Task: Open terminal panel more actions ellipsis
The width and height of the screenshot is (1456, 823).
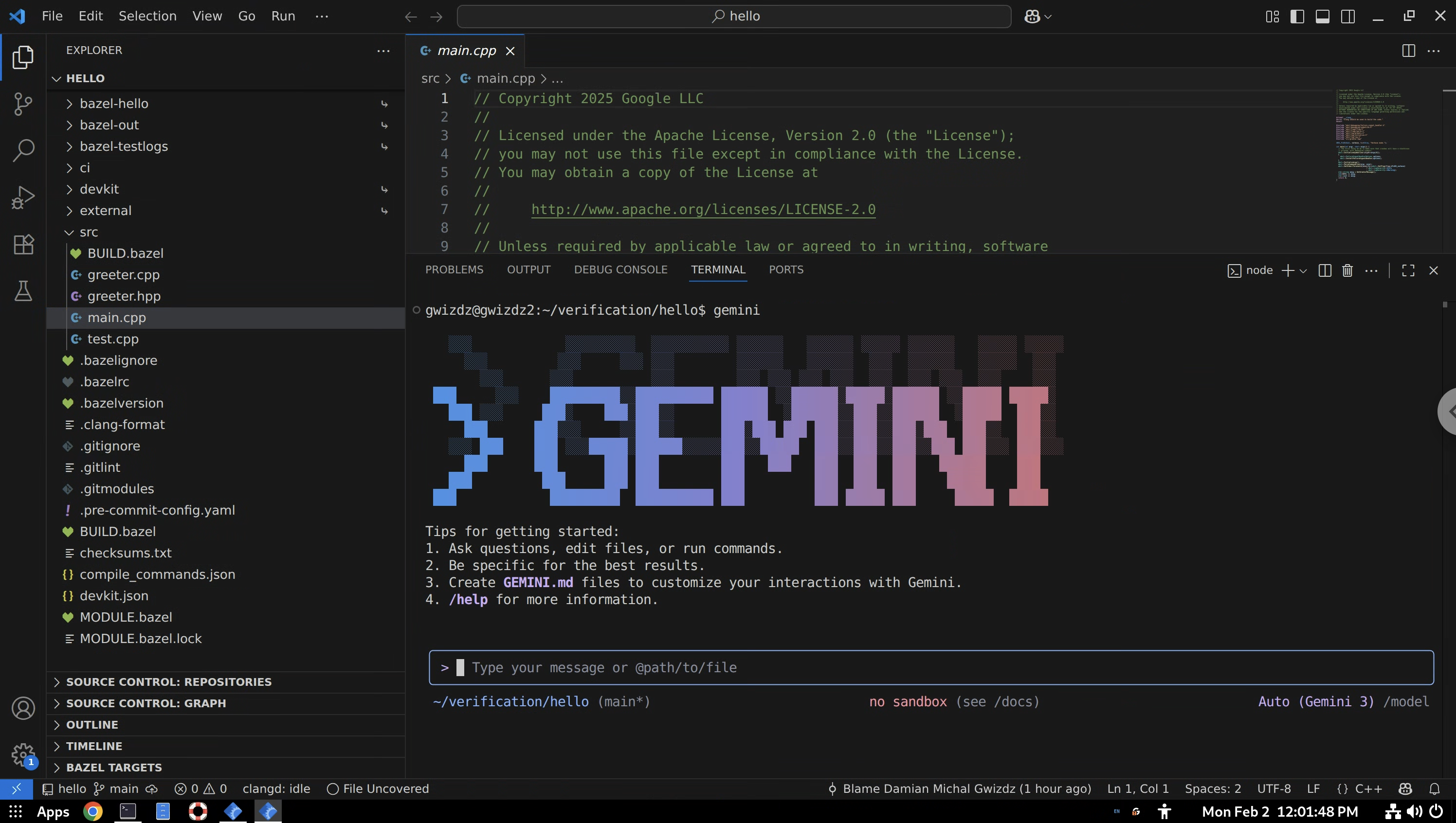Action: pos(1371,271)
